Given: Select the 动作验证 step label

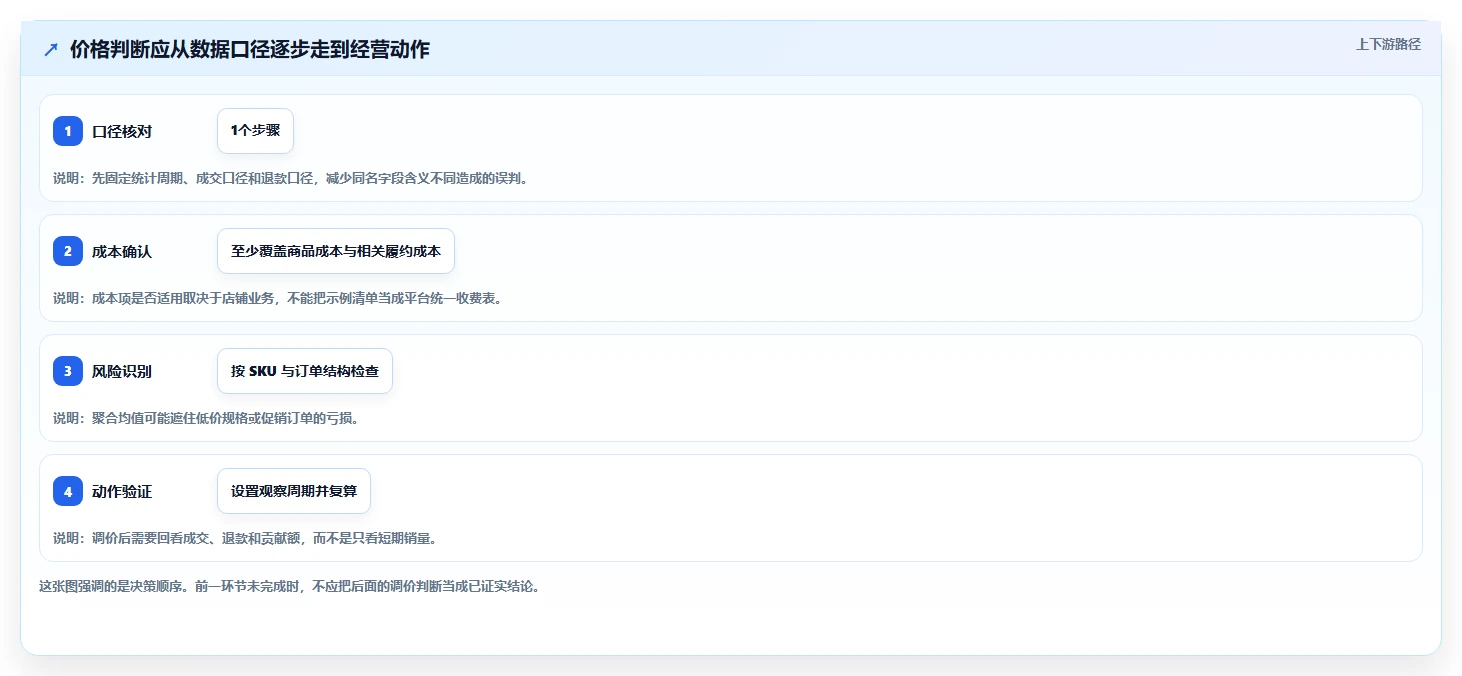Looking at the screenshot, I should pyautogui.click(x=122, y=491).
